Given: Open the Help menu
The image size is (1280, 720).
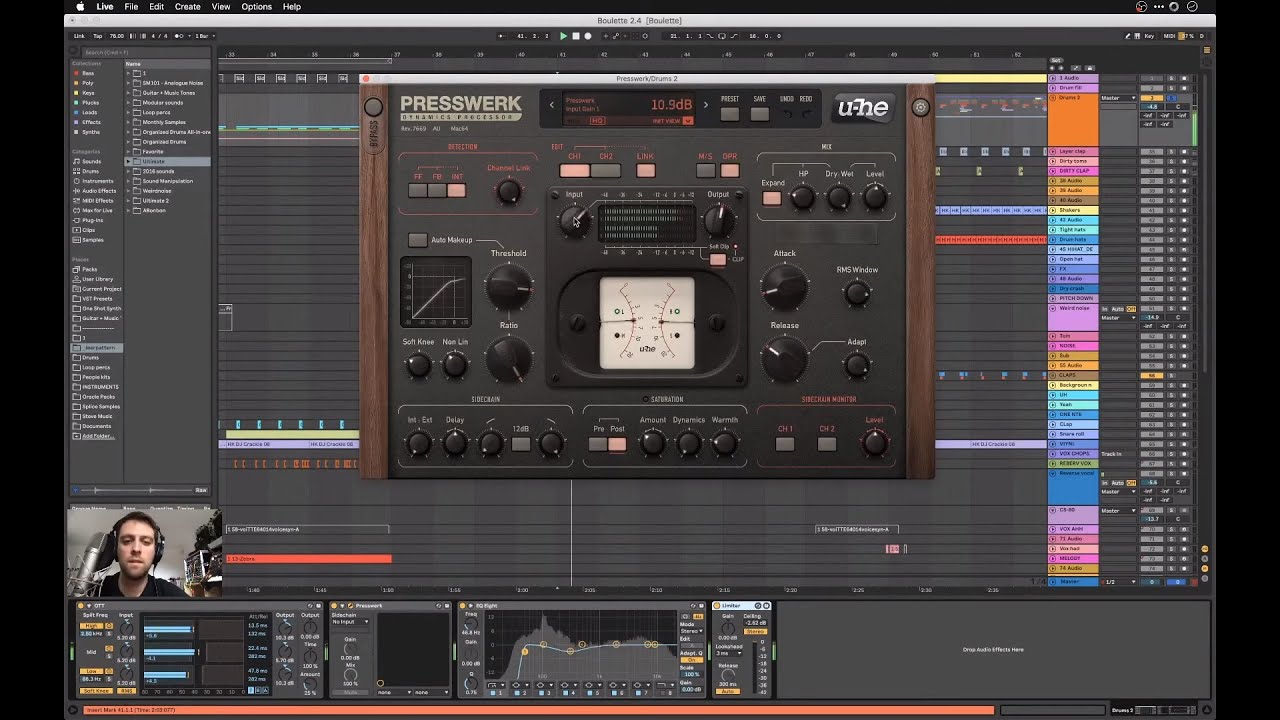Looking at the screenshot, I should pos(292,7).
